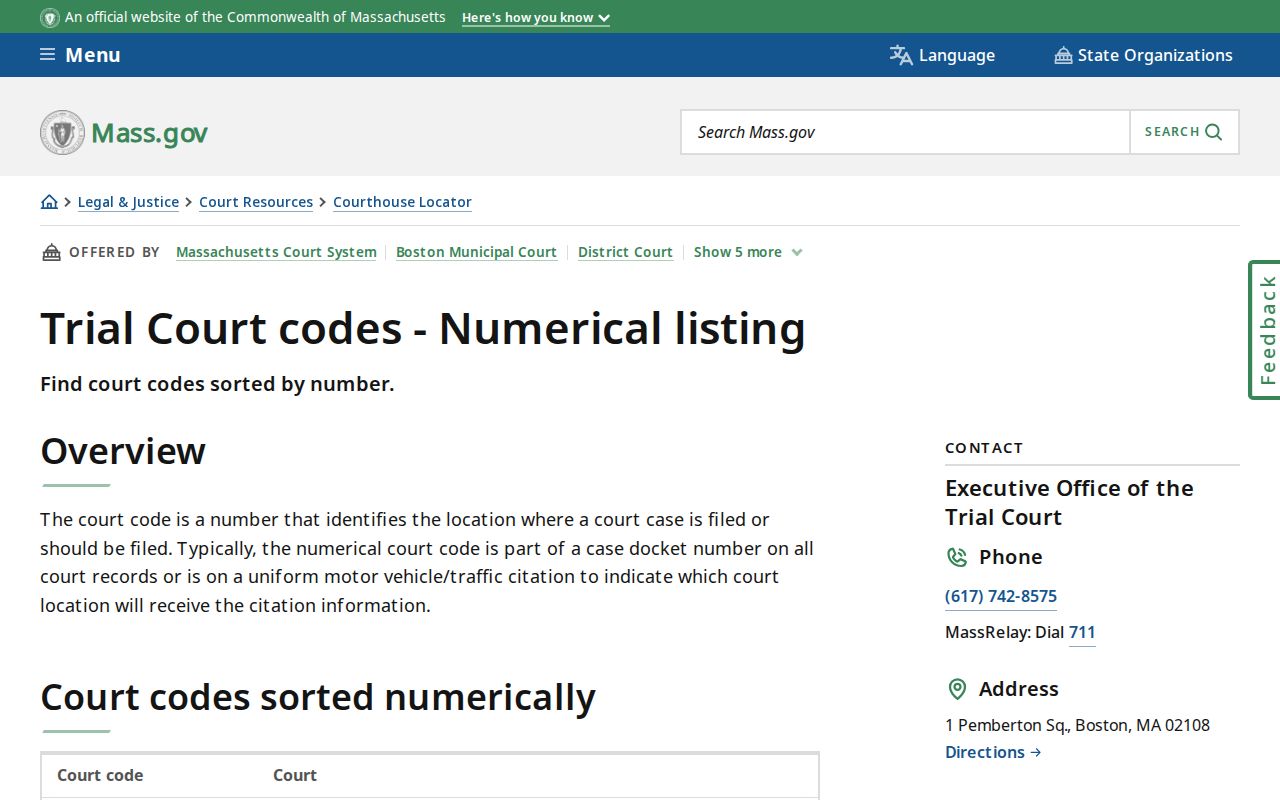Open the Feedback side tab
The image size is (1280, 800).
(1266, 330)
